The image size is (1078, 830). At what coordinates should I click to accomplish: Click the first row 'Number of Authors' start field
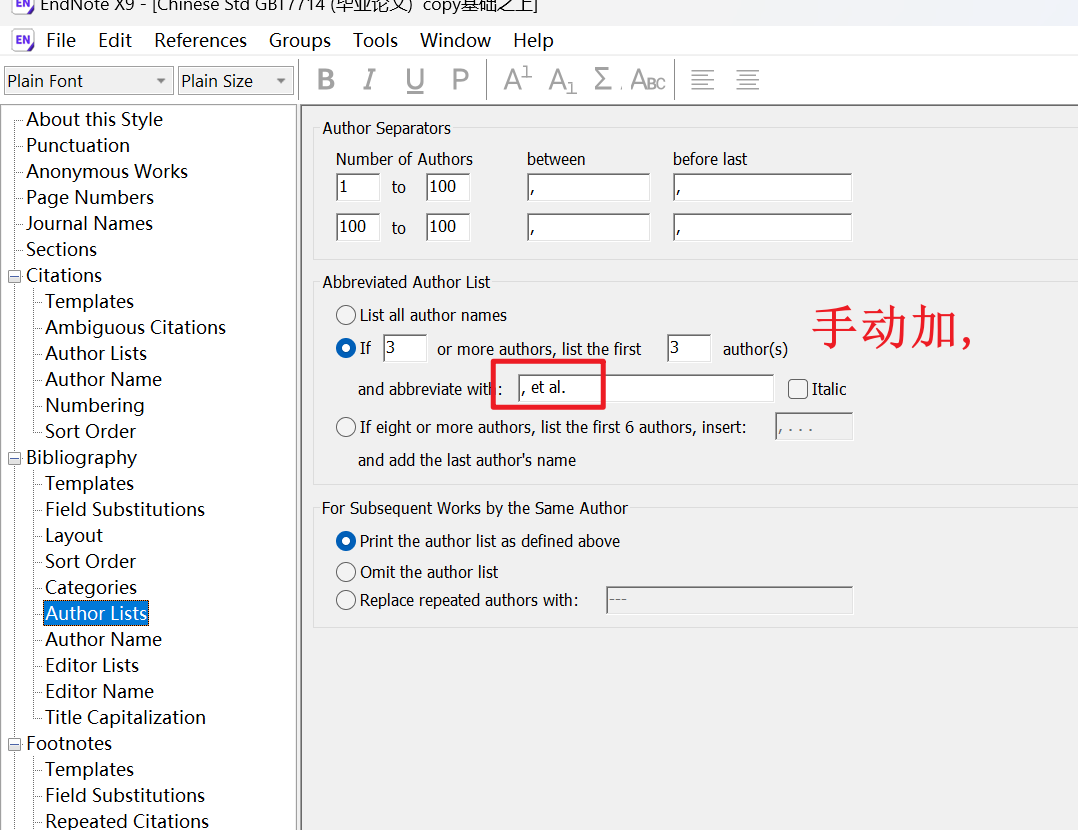pyautogui.click(x=358, y=187)
